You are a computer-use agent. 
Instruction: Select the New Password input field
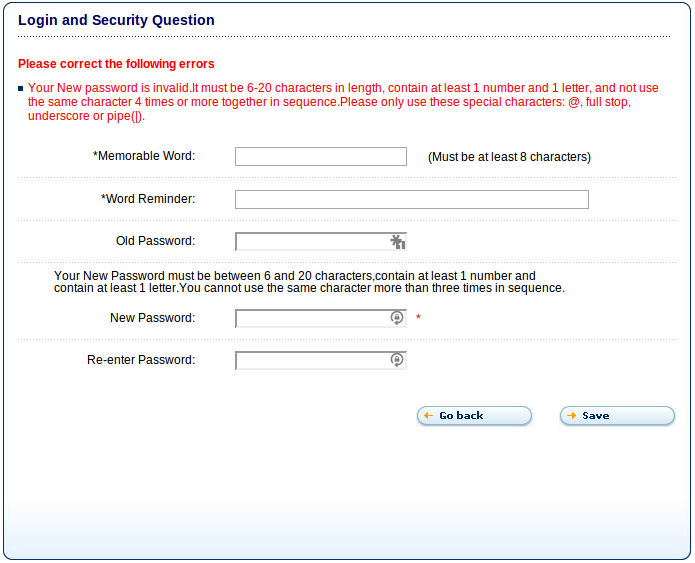coord(320,318)
